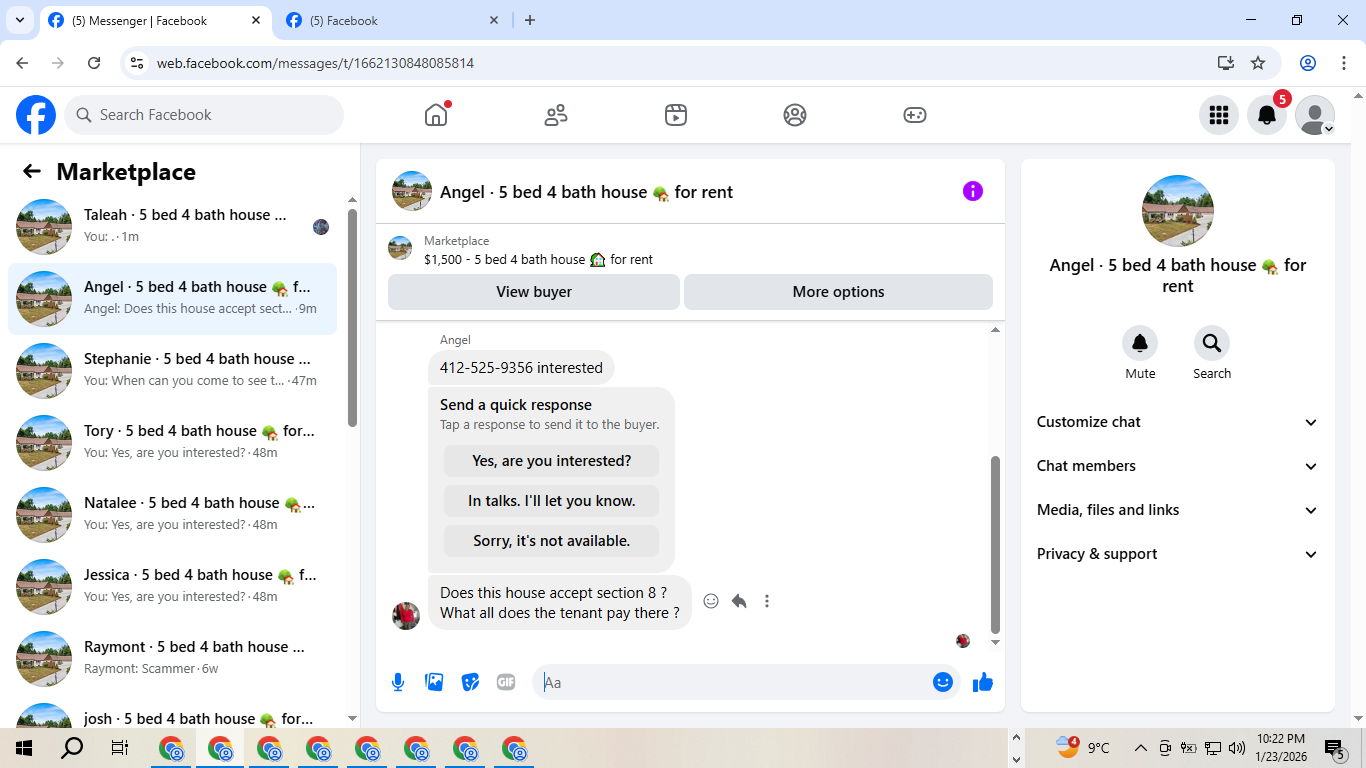Screen dimensions: 1366x768
Task: Open more options dots beside Angel's message
Action: tap(767, 601)
